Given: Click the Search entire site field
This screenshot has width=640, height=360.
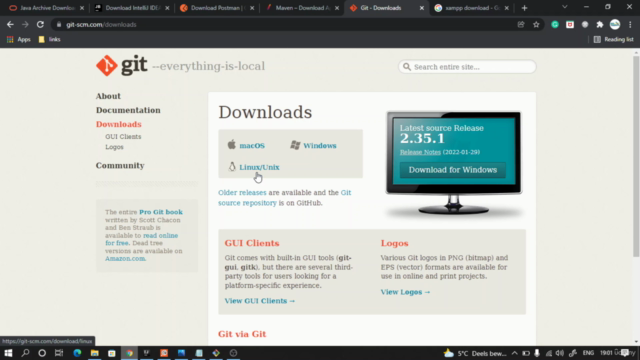Looking at the screenshot, I should (467, 67).
